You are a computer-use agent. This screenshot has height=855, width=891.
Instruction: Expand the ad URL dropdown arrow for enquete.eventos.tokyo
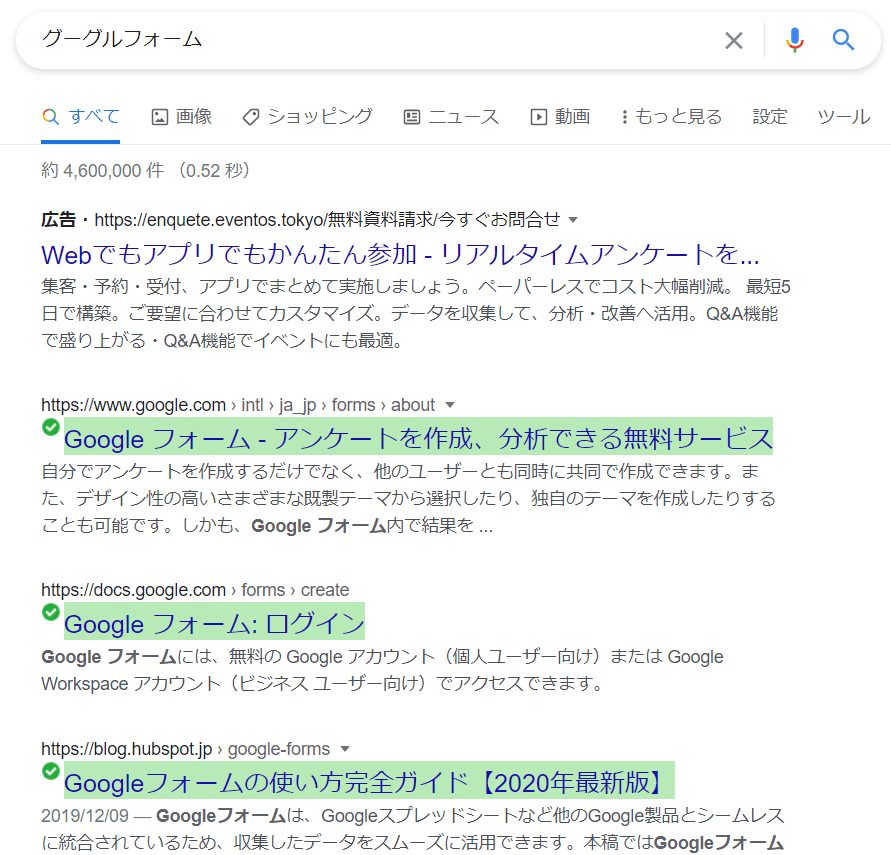[573, 220]
